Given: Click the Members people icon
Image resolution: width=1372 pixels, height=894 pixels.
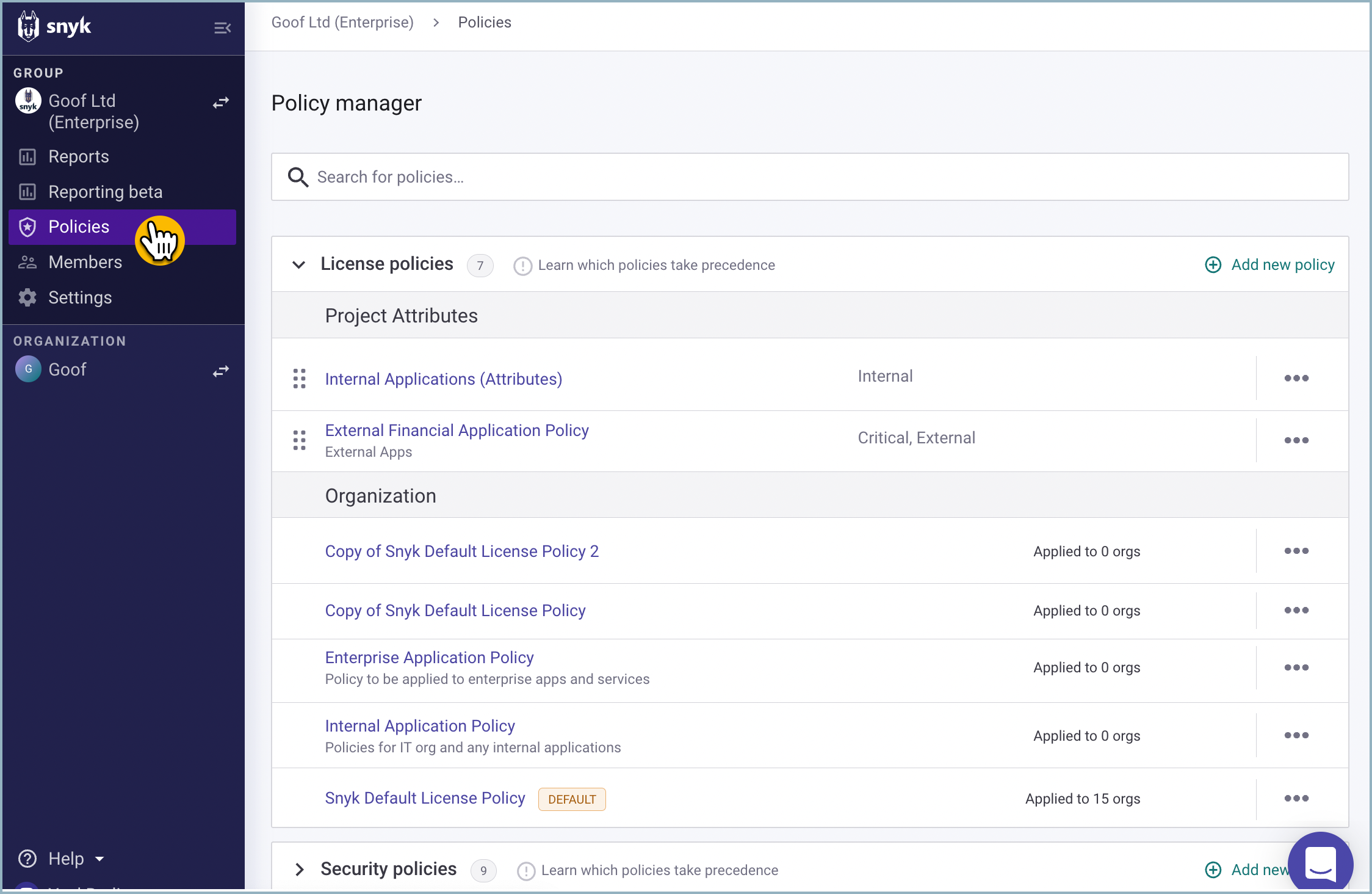Looking at the screenshot, I should click(x=27, y=263).
